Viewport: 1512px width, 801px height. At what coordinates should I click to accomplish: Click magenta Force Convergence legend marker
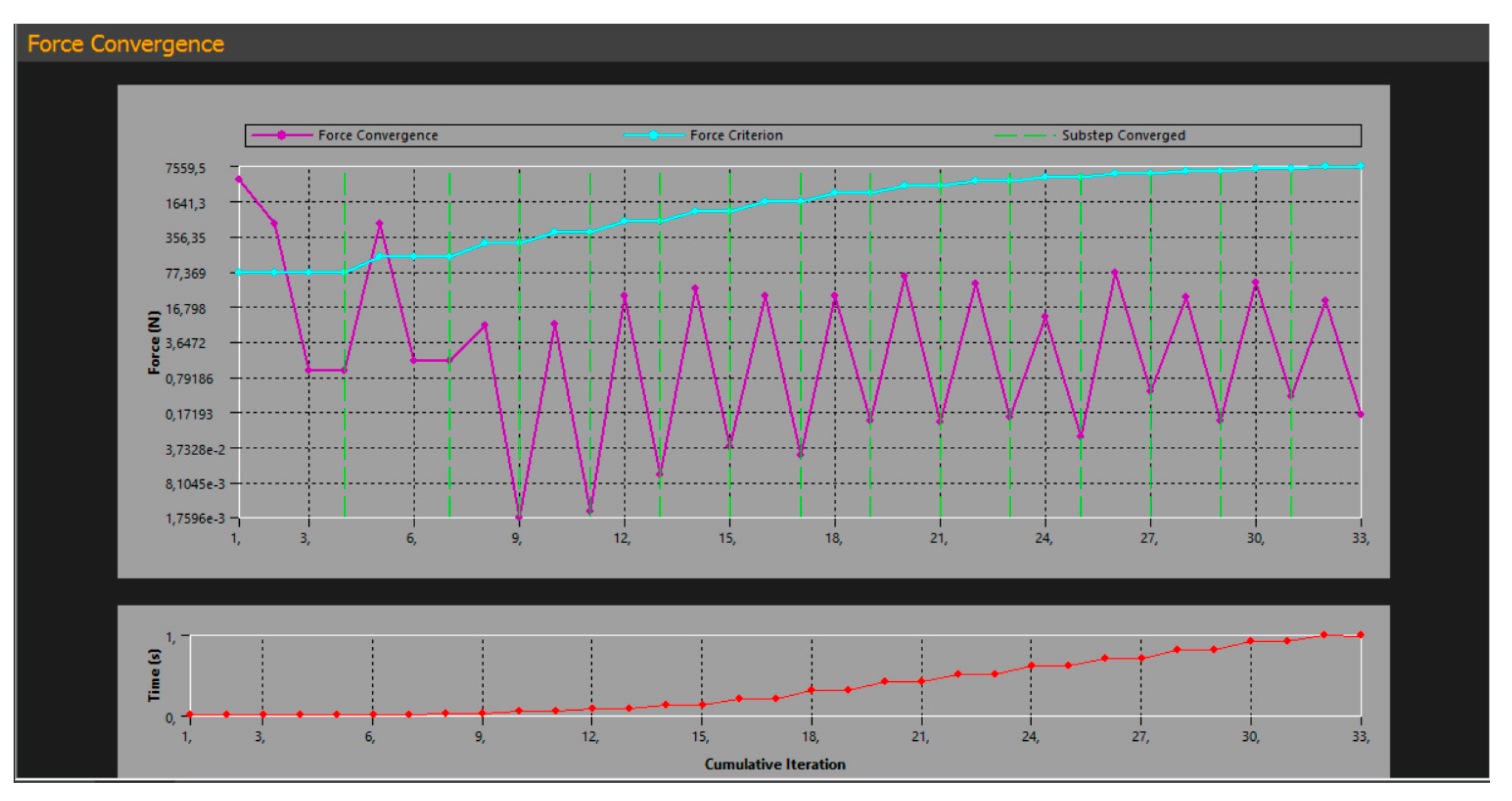(282, 135)
